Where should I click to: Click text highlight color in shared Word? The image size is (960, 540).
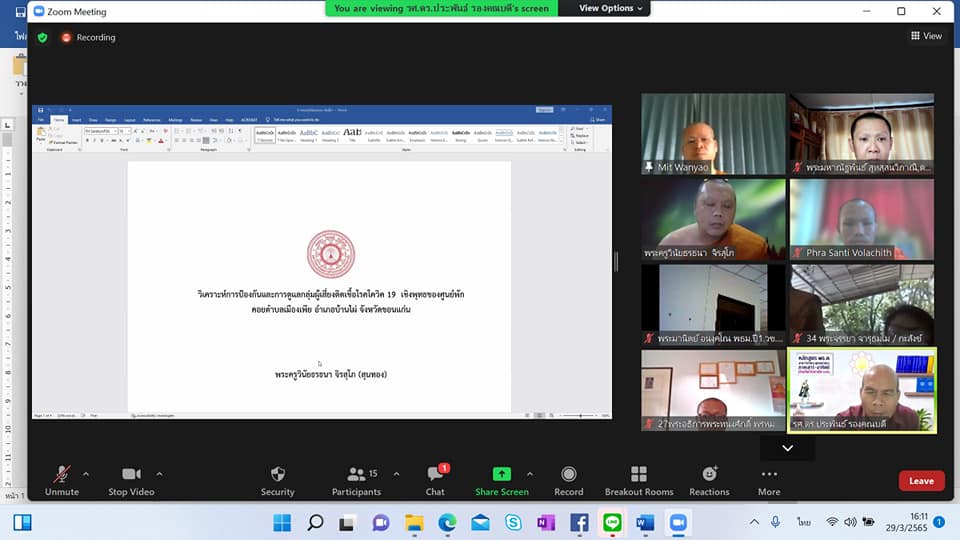coord(148,141)
